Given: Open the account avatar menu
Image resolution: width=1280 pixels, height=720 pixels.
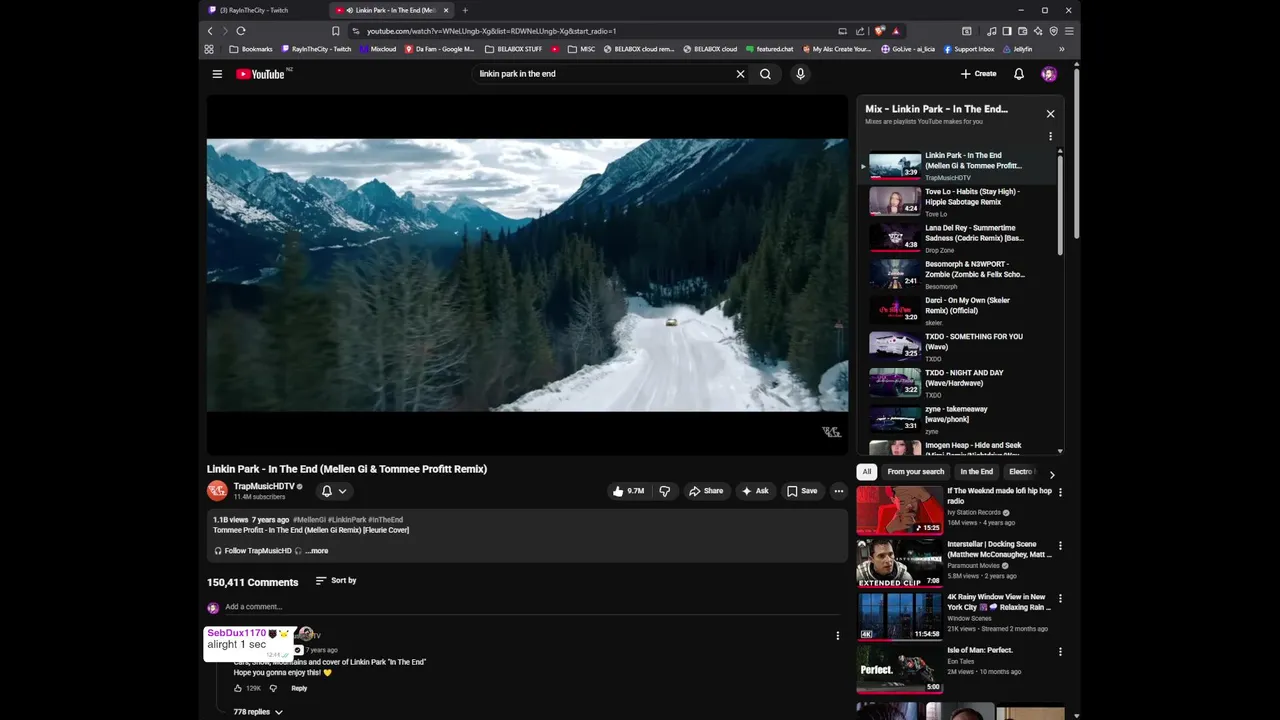Looking at the screenshot, I should pos(1048,74).
